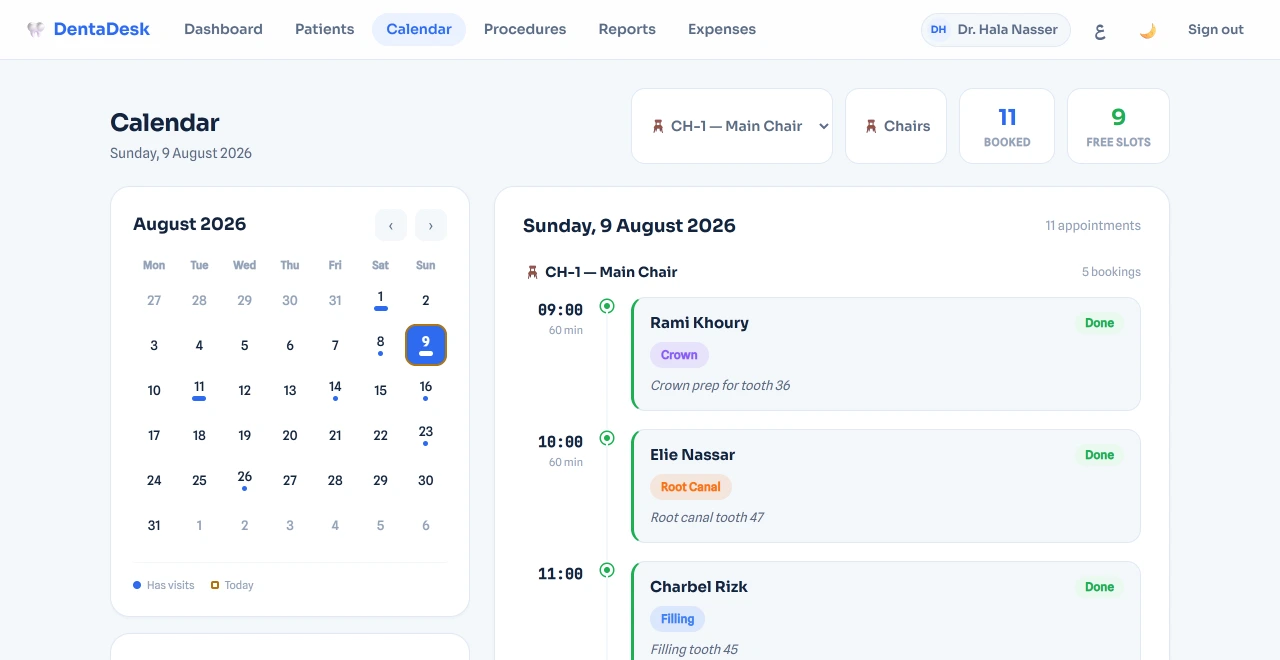Click the status dot for the 09:00 appointment
1280x660 pixels.
[x=607, y=306]
